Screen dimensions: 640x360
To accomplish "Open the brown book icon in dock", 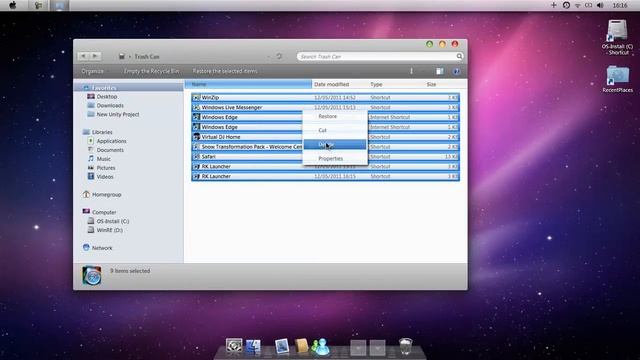I will (302, 346).
